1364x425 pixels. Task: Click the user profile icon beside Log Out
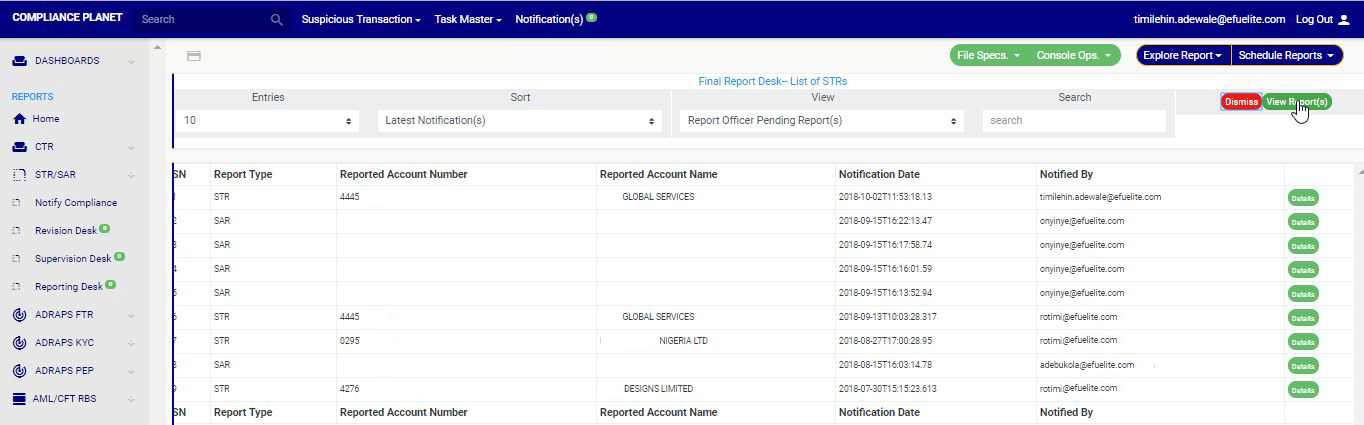pyautogui.click(x=1344, y=19)
